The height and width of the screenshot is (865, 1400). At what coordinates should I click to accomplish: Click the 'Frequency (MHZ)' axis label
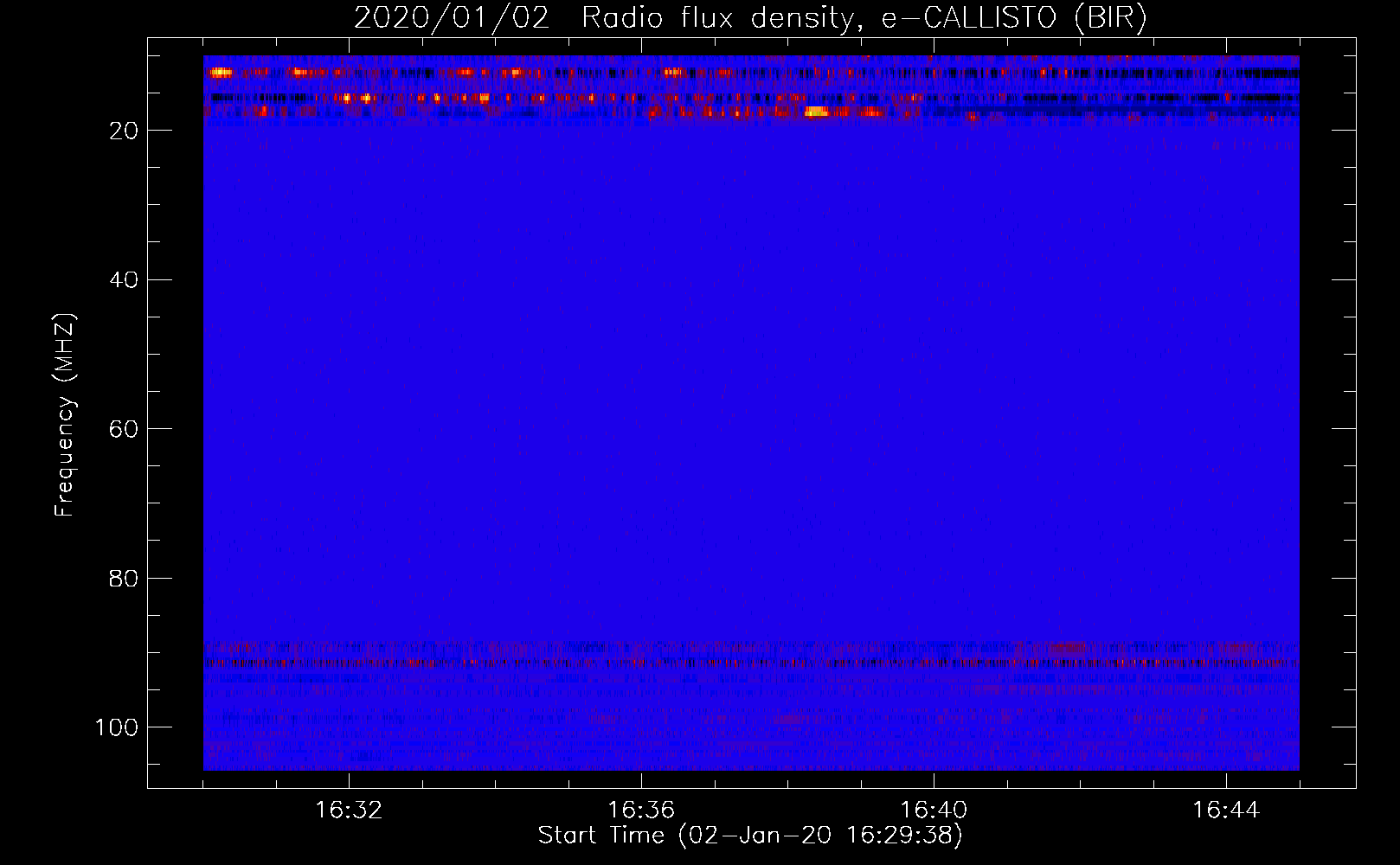click(x=65, y=414)
